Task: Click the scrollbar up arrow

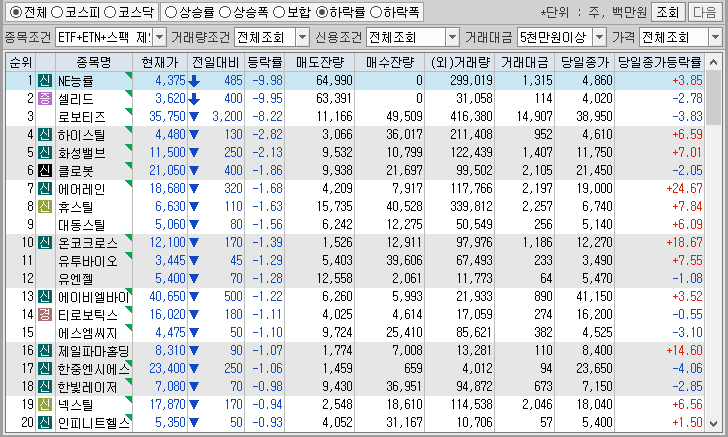Action: click(x=713, y=62)
